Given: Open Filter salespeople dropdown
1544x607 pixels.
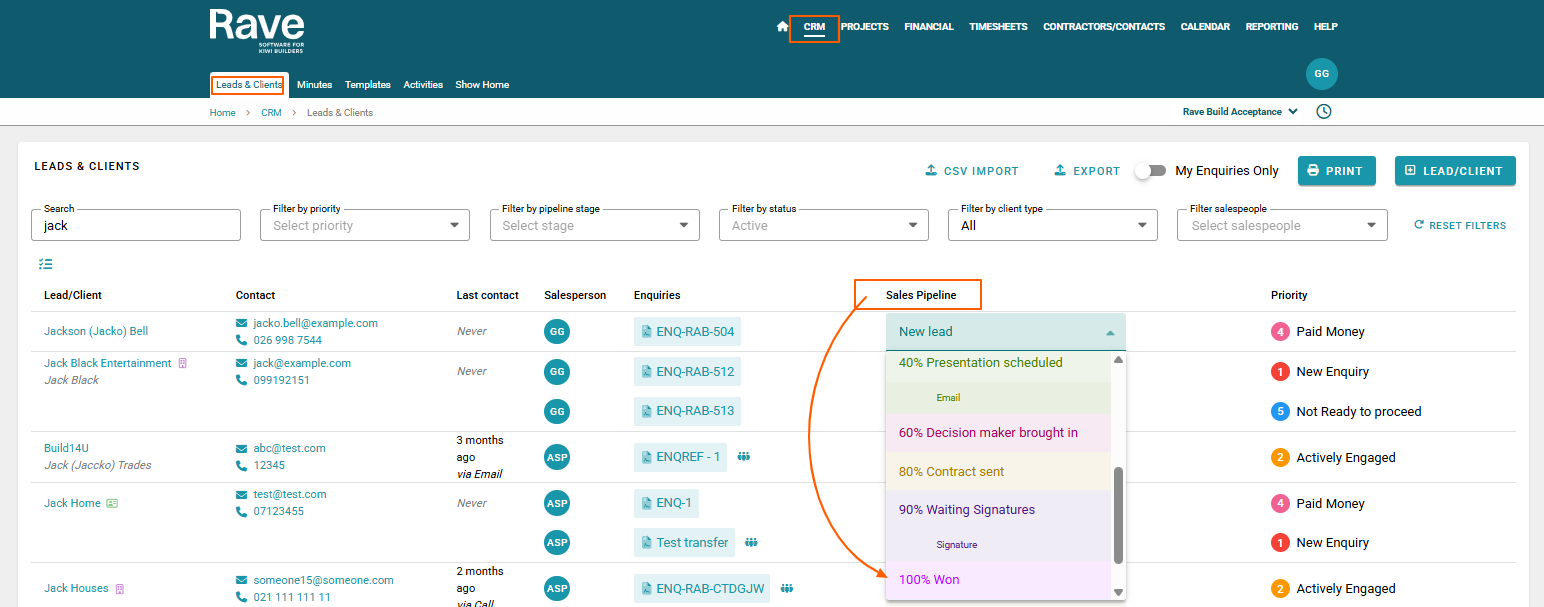Looking at the screenshot, I should pyautogui.click(x=1282, y=225).
